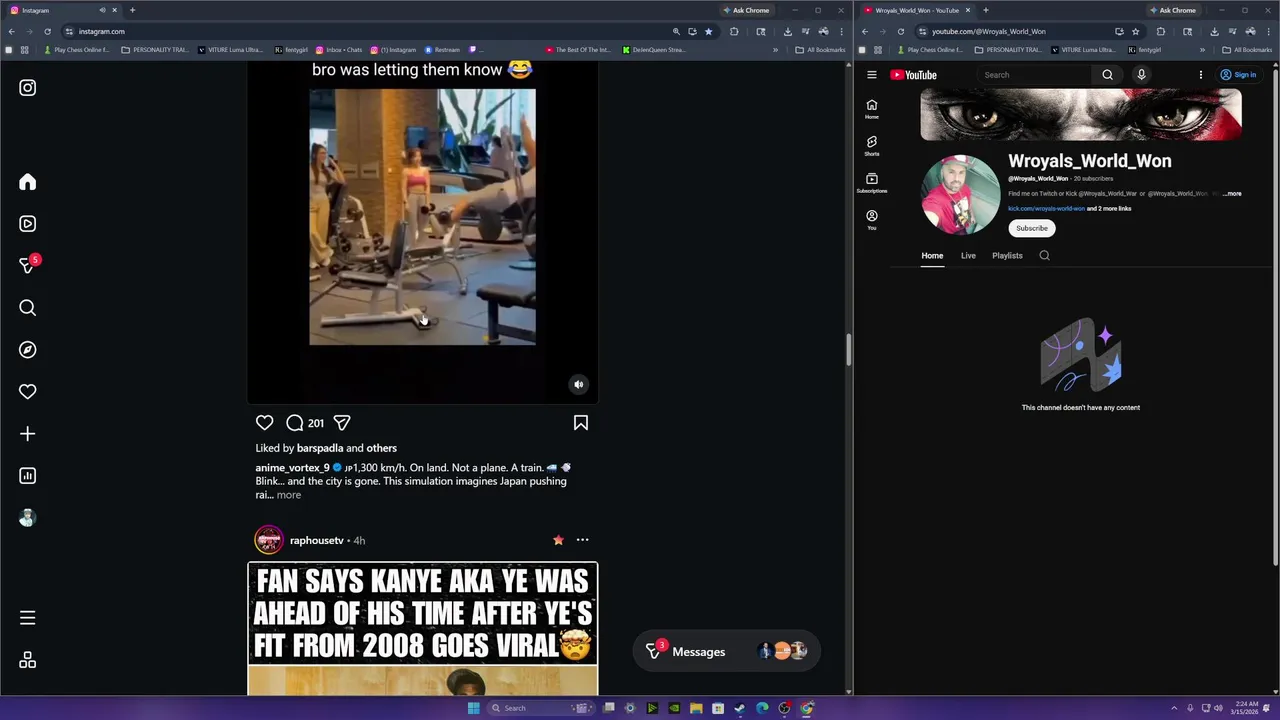This screenshot has height=720, width=1280.
Task: Open Instagram Home from the sidebar
Action: 27,182
